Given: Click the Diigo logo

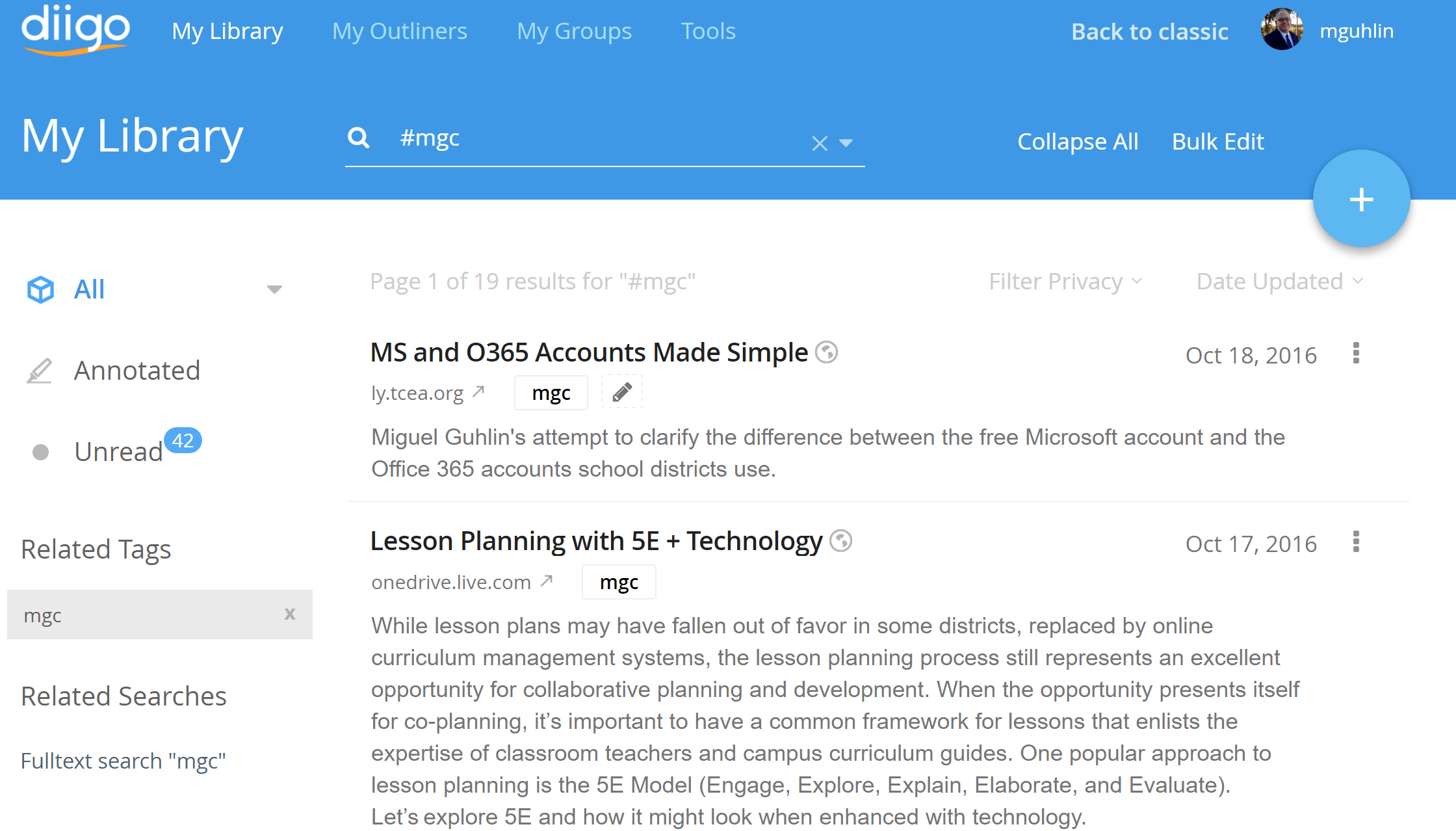Looking at the screenshot, I should [x=75, y=30].
